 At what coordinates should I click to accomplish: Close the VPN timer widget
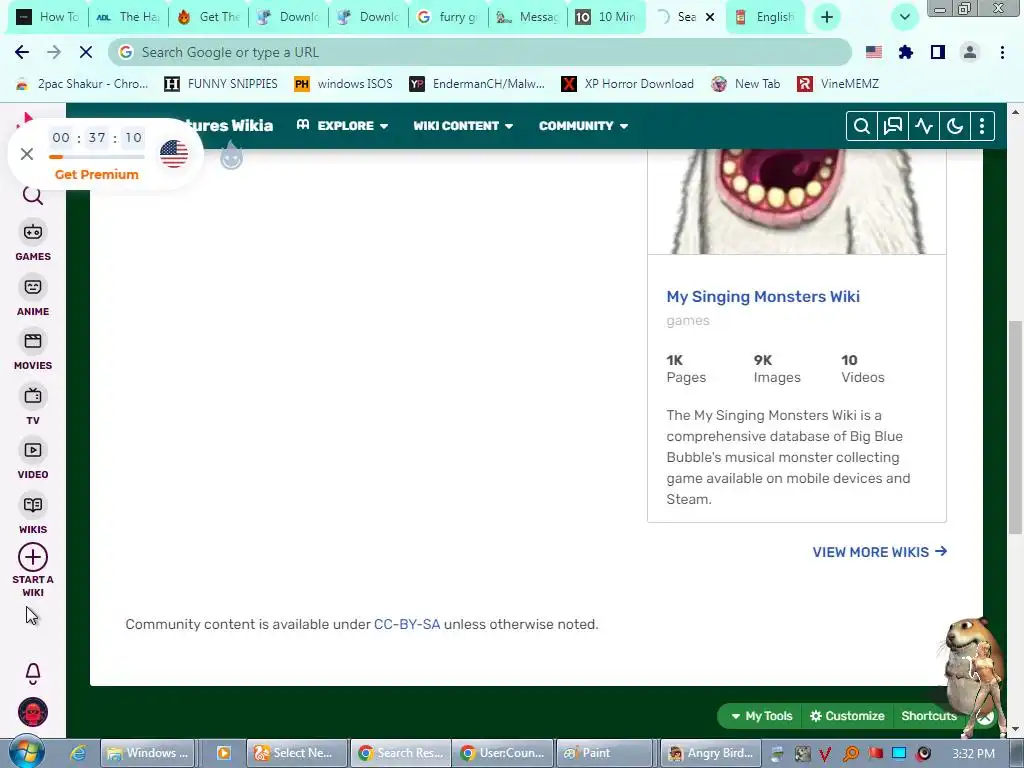point(27,154)
